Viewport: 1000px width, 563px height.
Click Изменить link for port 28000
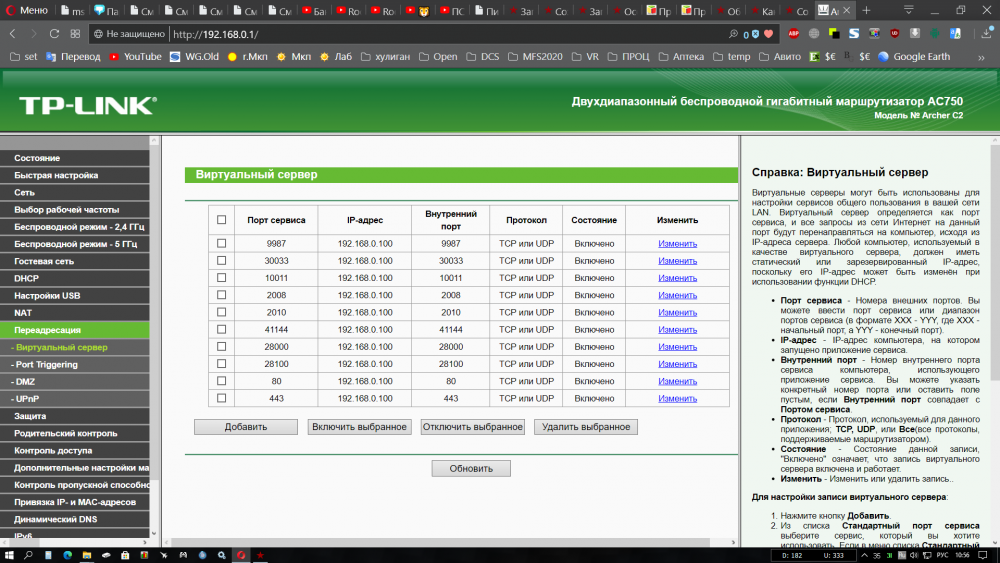(677, 346)
